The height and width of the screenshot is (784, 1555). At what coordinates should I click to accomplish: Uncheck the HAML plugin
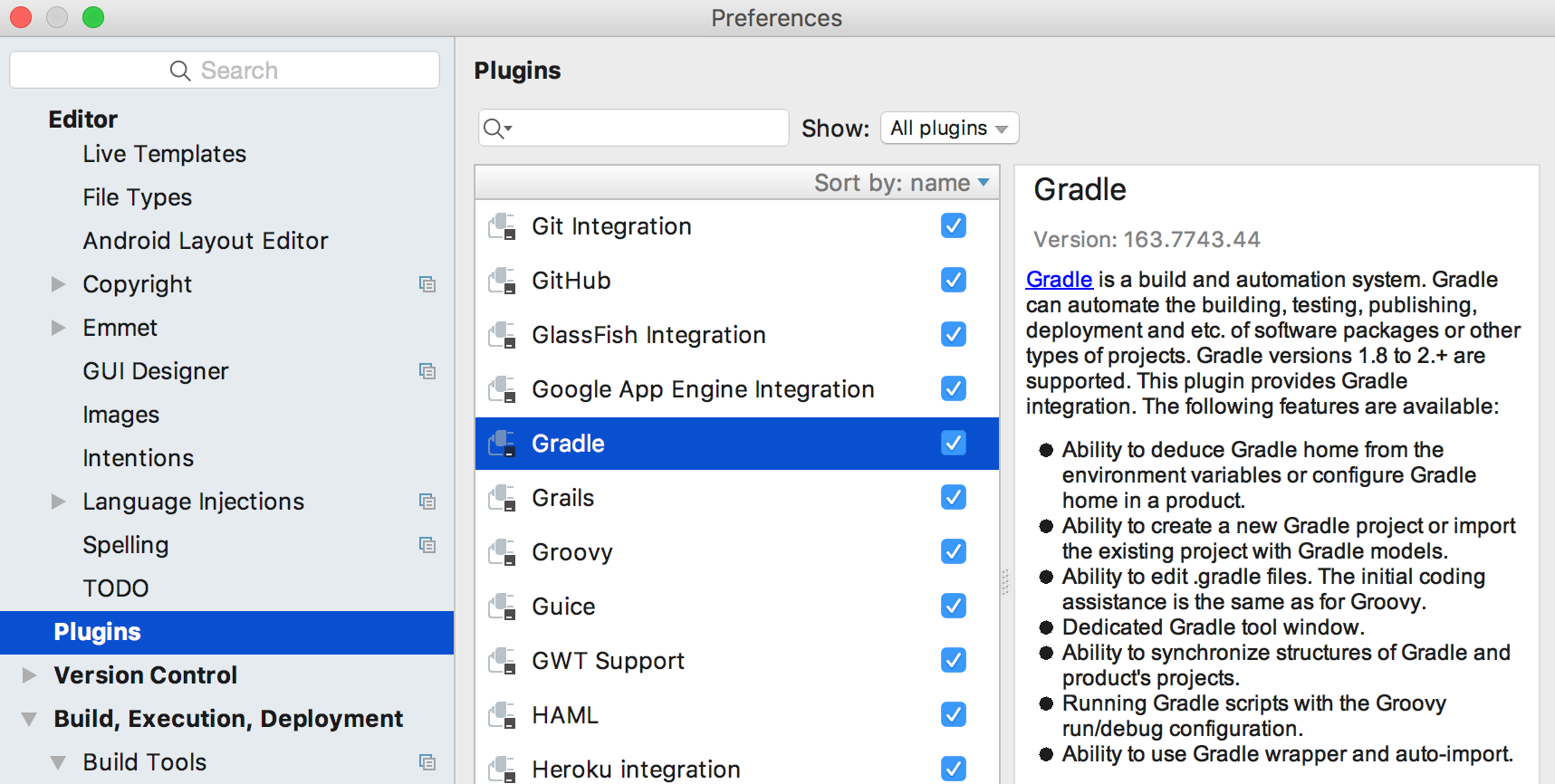(954, 714)
